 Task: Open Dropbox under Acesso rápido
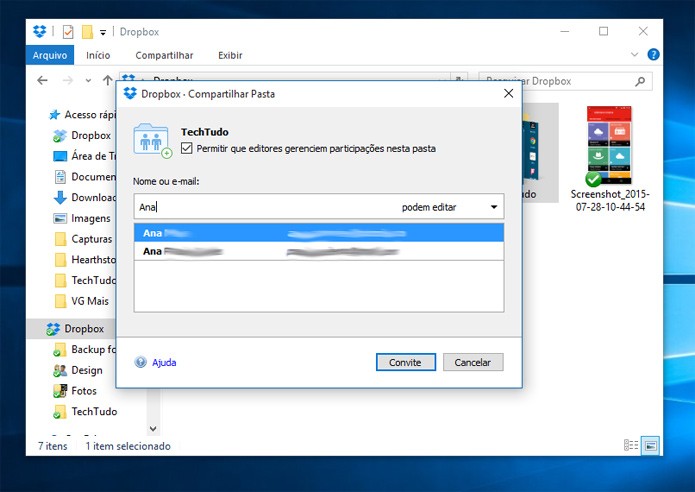tap(82, 136)
